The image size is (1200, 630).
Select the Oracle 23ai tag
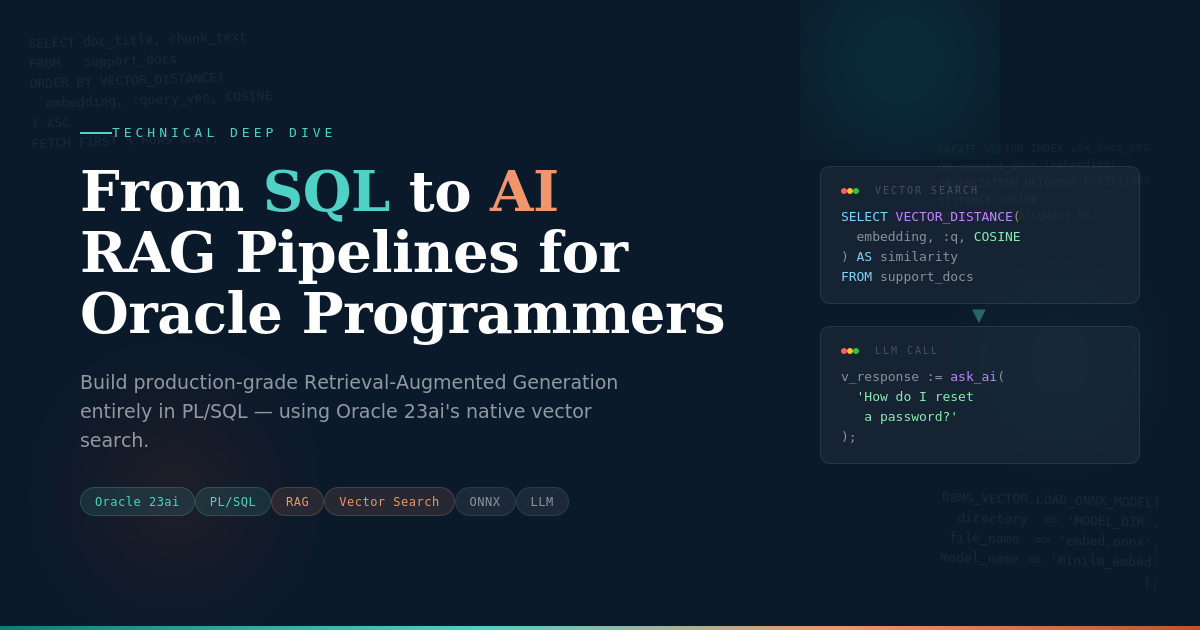pos(137,502)
